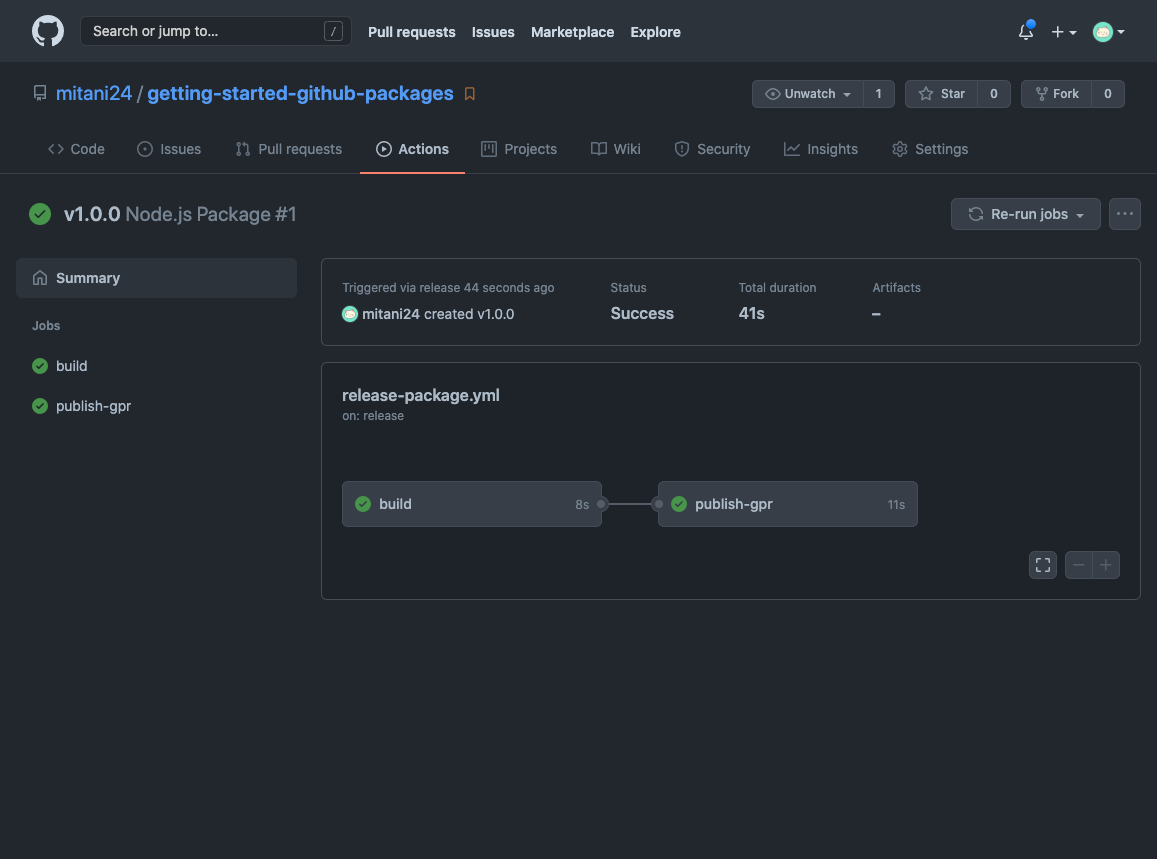Open the repository Settings tab
The width and height of the screenshot is (1157, 859).
coord(930,149)
